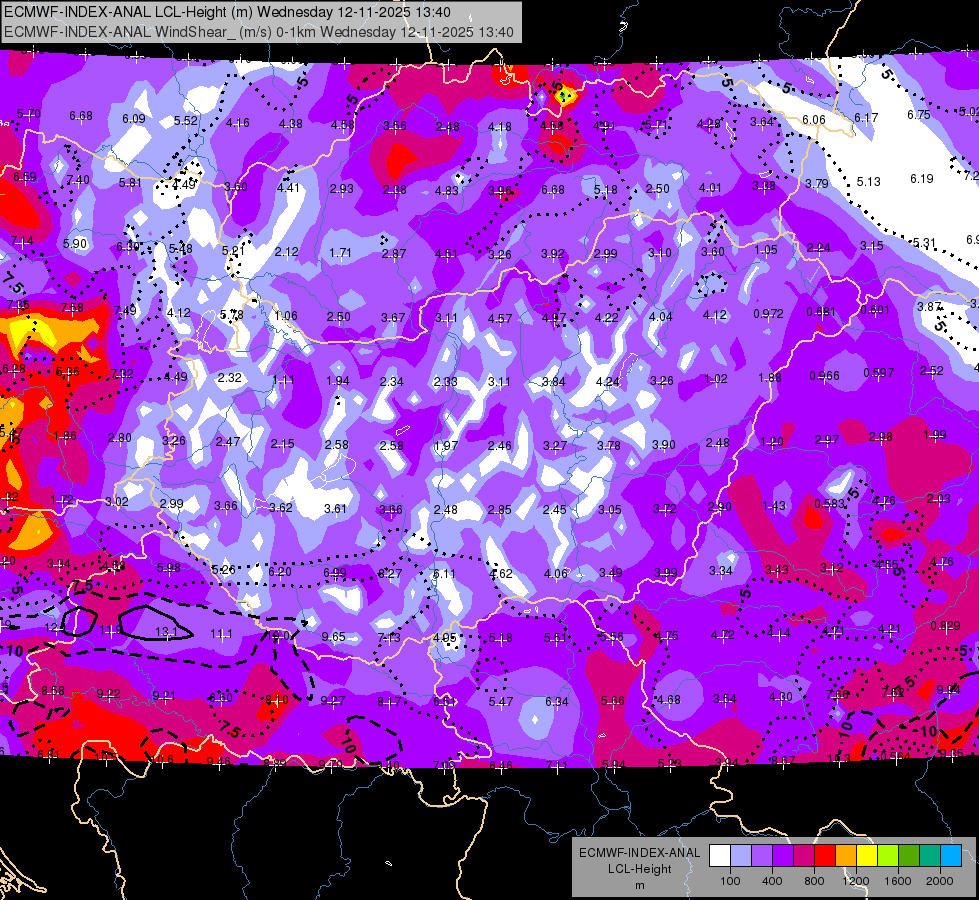Screen dimensions: 979x900
Task: Click the grid value 1.94
Action: click(x=338, y=381)
